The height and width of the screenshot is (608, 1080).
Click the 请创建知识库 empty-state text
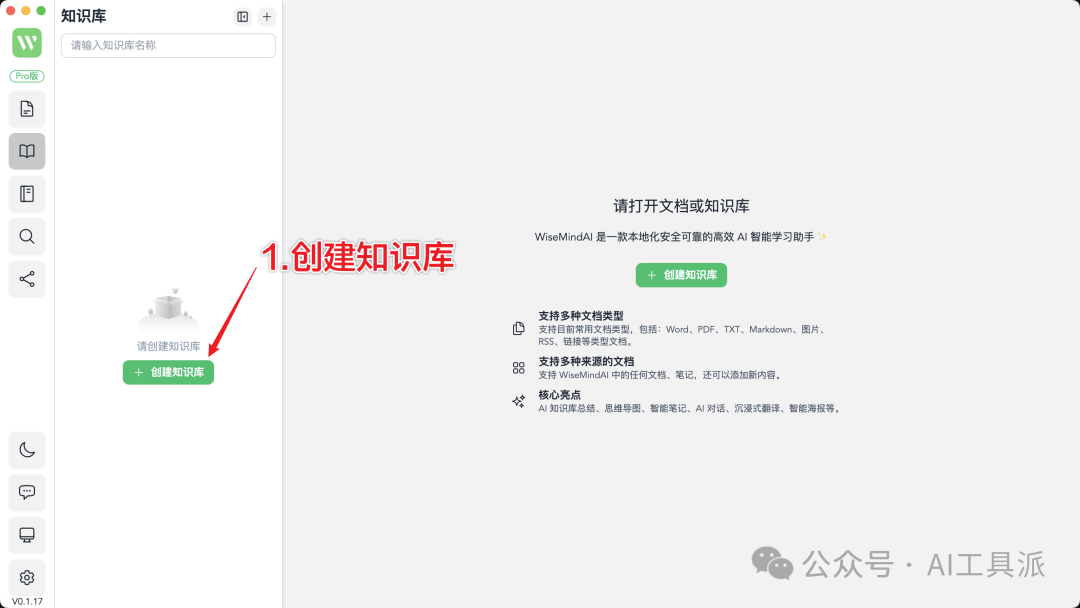coord(169,346)
